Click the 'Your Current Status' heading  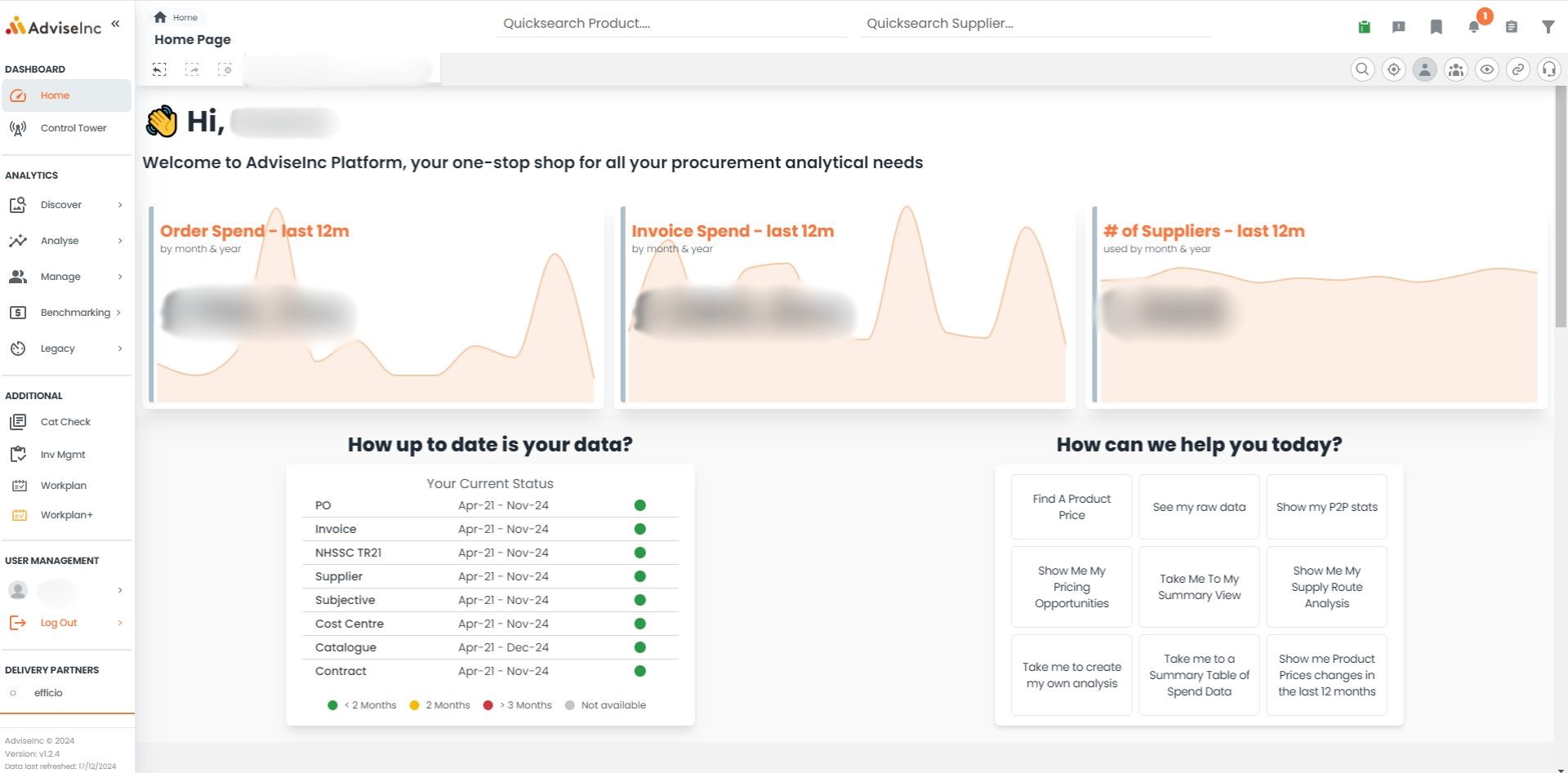(x=490, y=483)
